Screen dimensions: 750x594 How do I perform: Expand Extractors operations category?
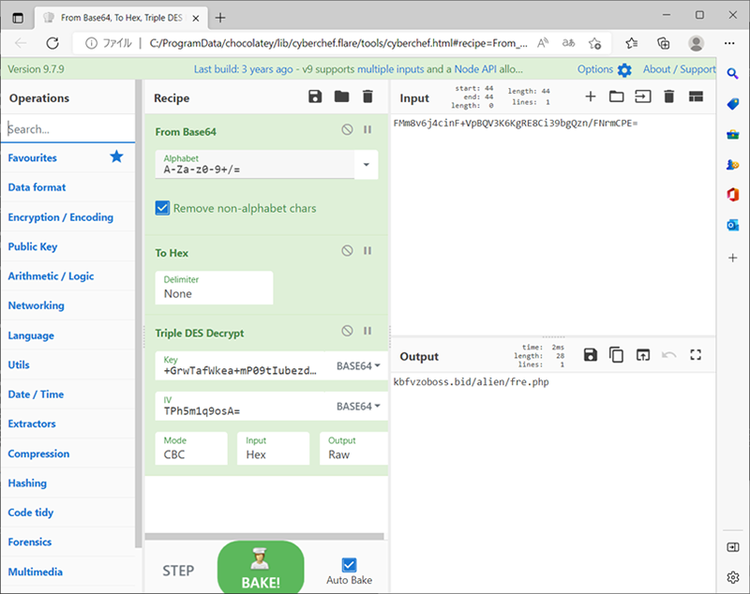(x=67, y=423)
